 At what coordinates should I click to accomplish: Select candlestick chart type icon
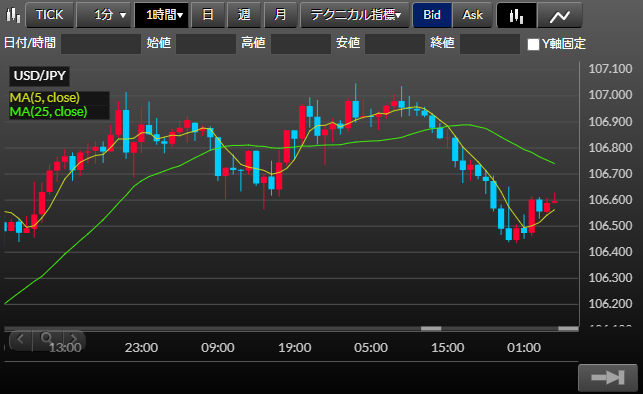coord(516,15)
